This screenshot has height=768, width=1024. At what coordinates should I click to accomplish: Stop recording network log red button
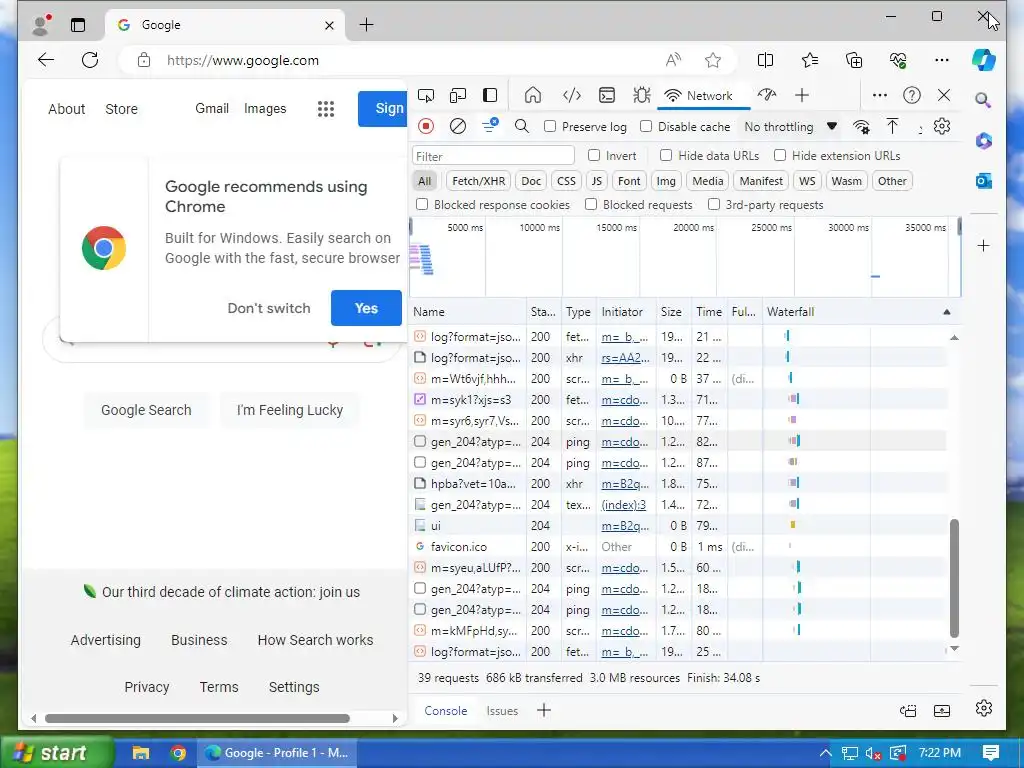tap(426, 126)
